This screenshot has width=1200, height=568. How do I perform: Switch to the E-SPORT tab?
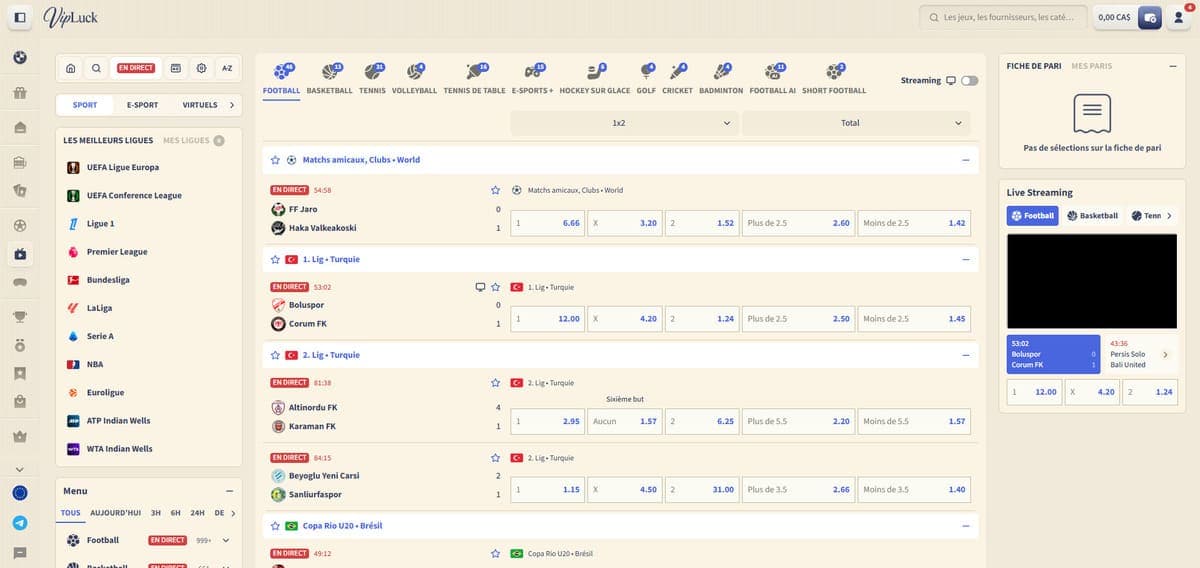coord(142,105)
